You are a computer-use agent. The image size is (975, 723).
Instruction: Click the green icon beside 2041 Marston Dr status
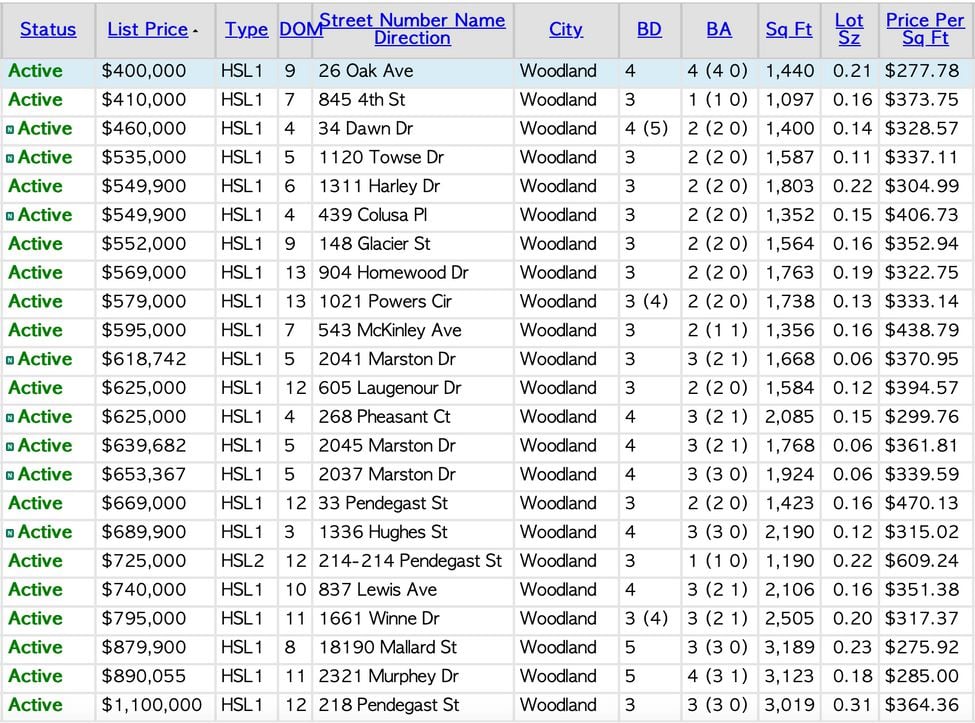click(10, 360)
